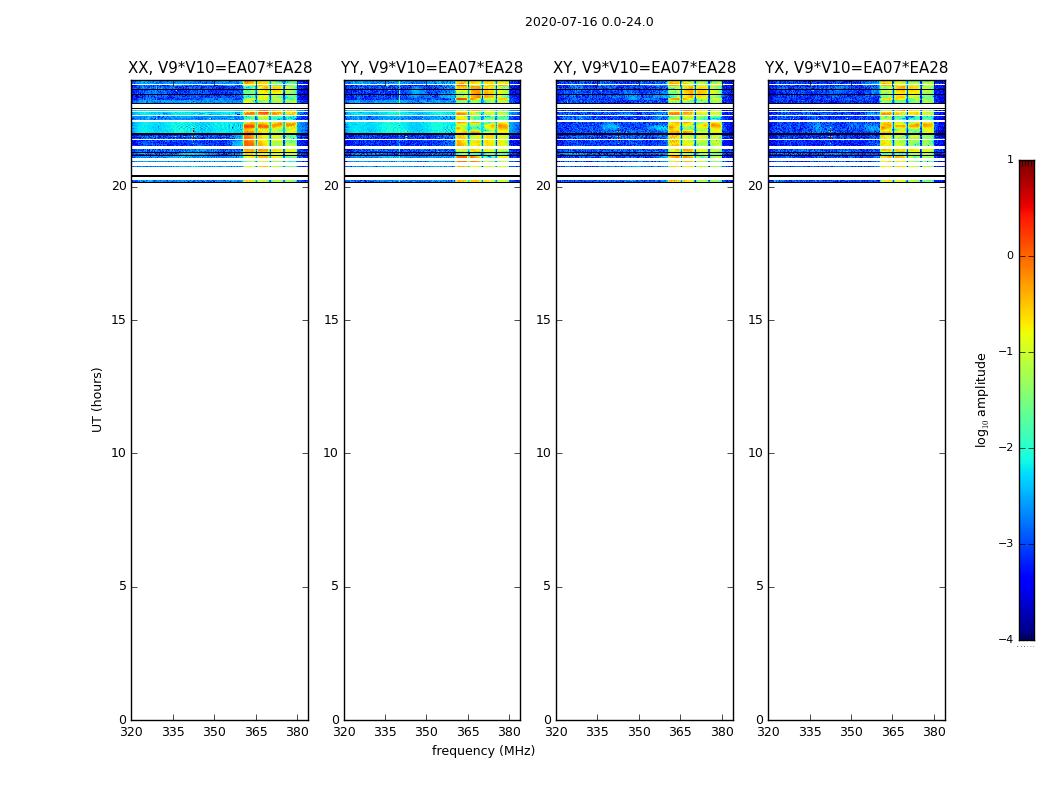Click the 350 tick on XY frequency axis
Image resolution: width=1050 pixels, height=800 pixels.
pos(639,732)
